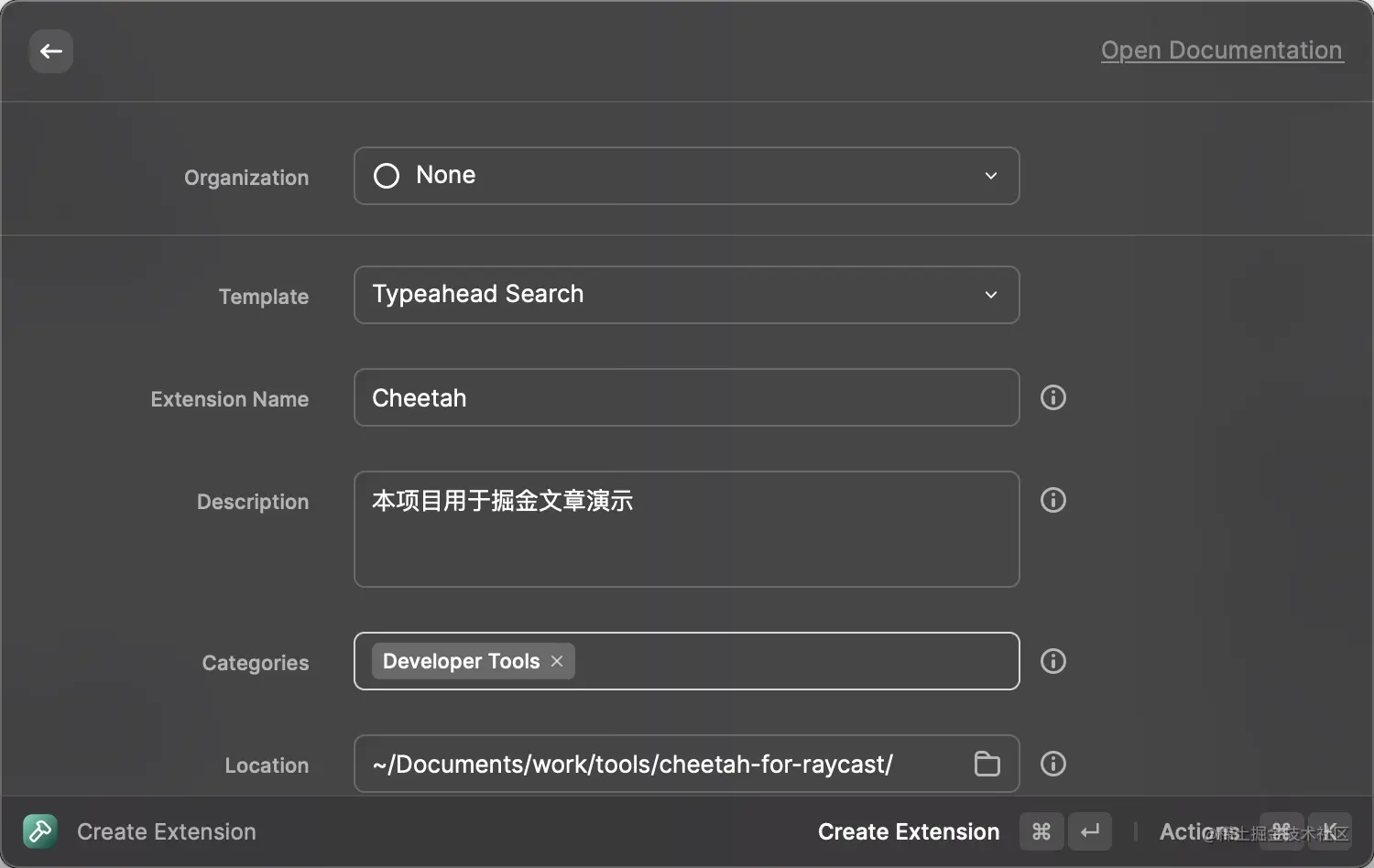Click the Create Extension hammer icon
The image size is (1374, 868).
click(x=40, y=831)
